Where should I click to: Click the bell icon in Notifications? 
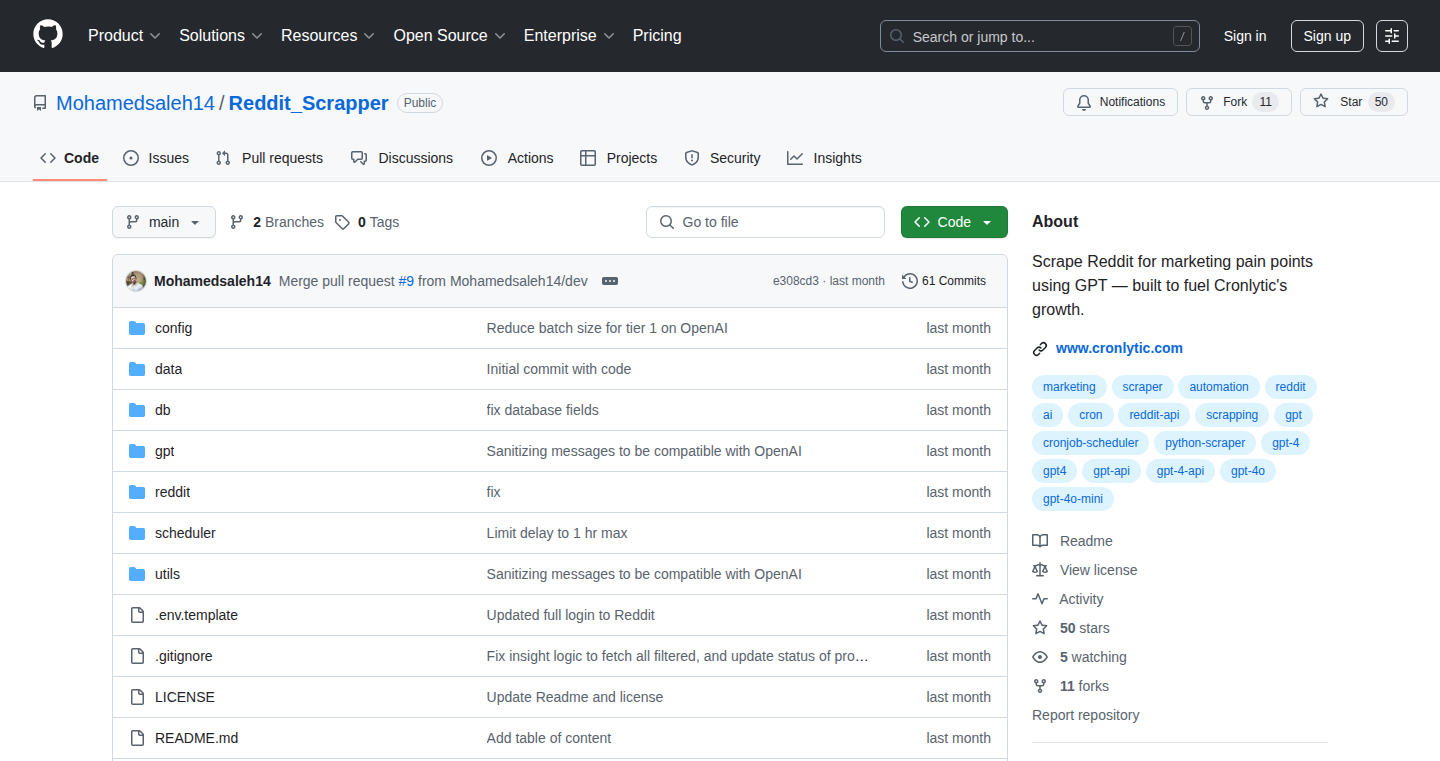[1084, 102]
